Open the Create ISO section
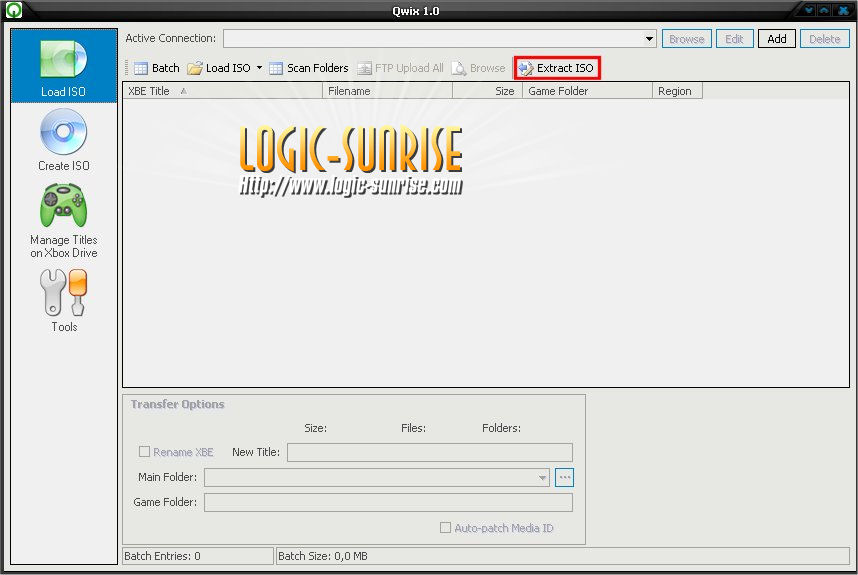 click(x=63, y=140)
